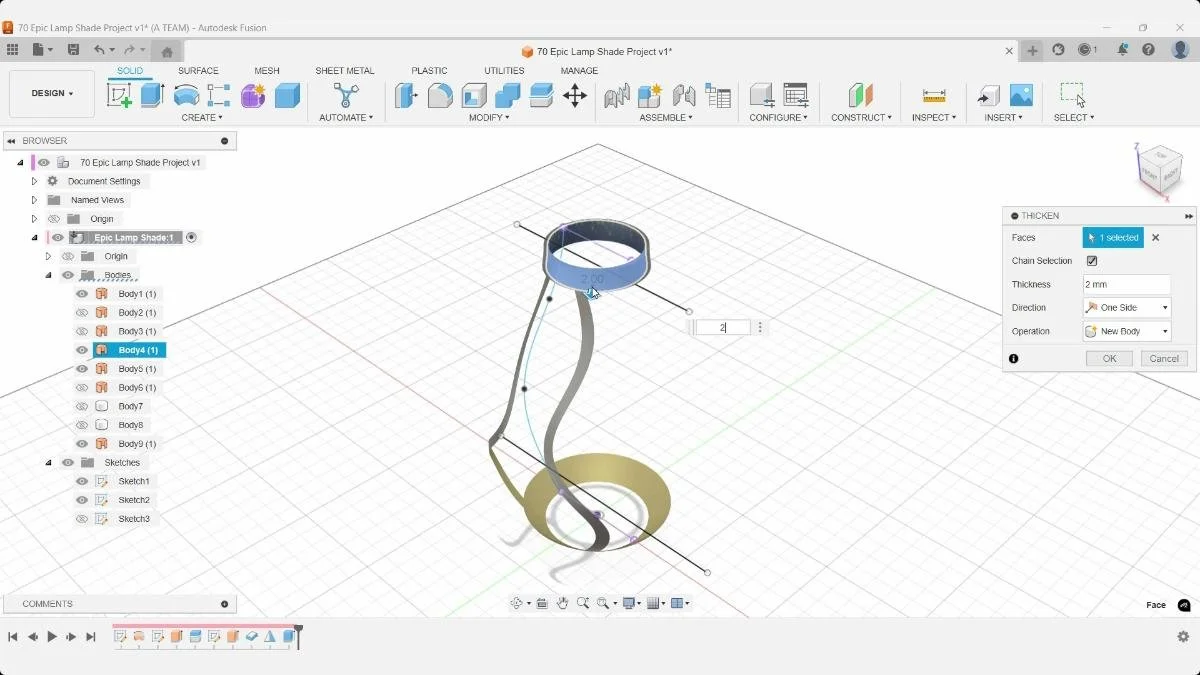Open the data panel grid icon

click(x=12, y=49)
